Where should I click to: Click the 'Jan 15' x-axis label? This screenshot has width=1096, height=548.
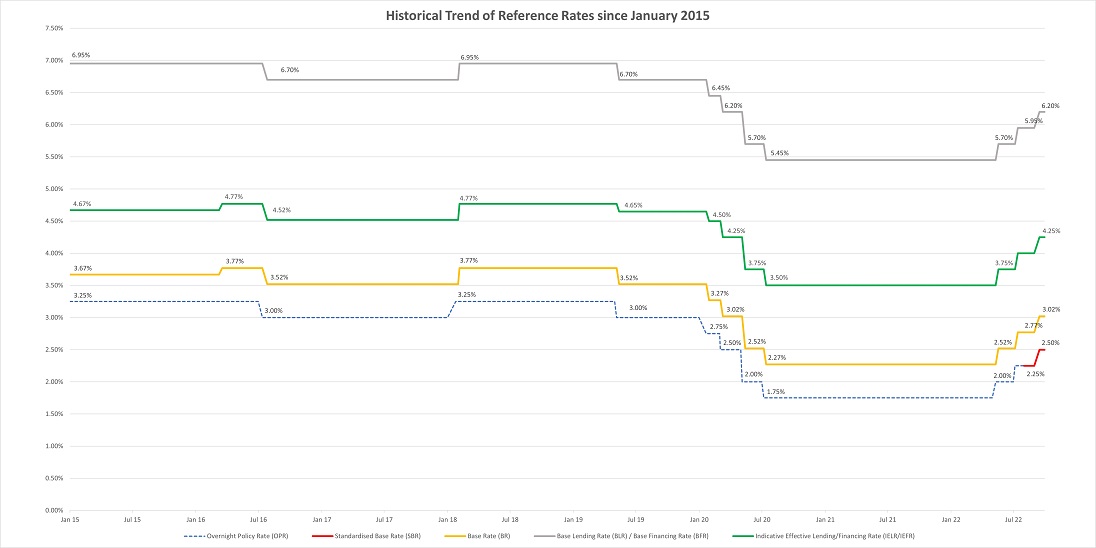(69, 520)
